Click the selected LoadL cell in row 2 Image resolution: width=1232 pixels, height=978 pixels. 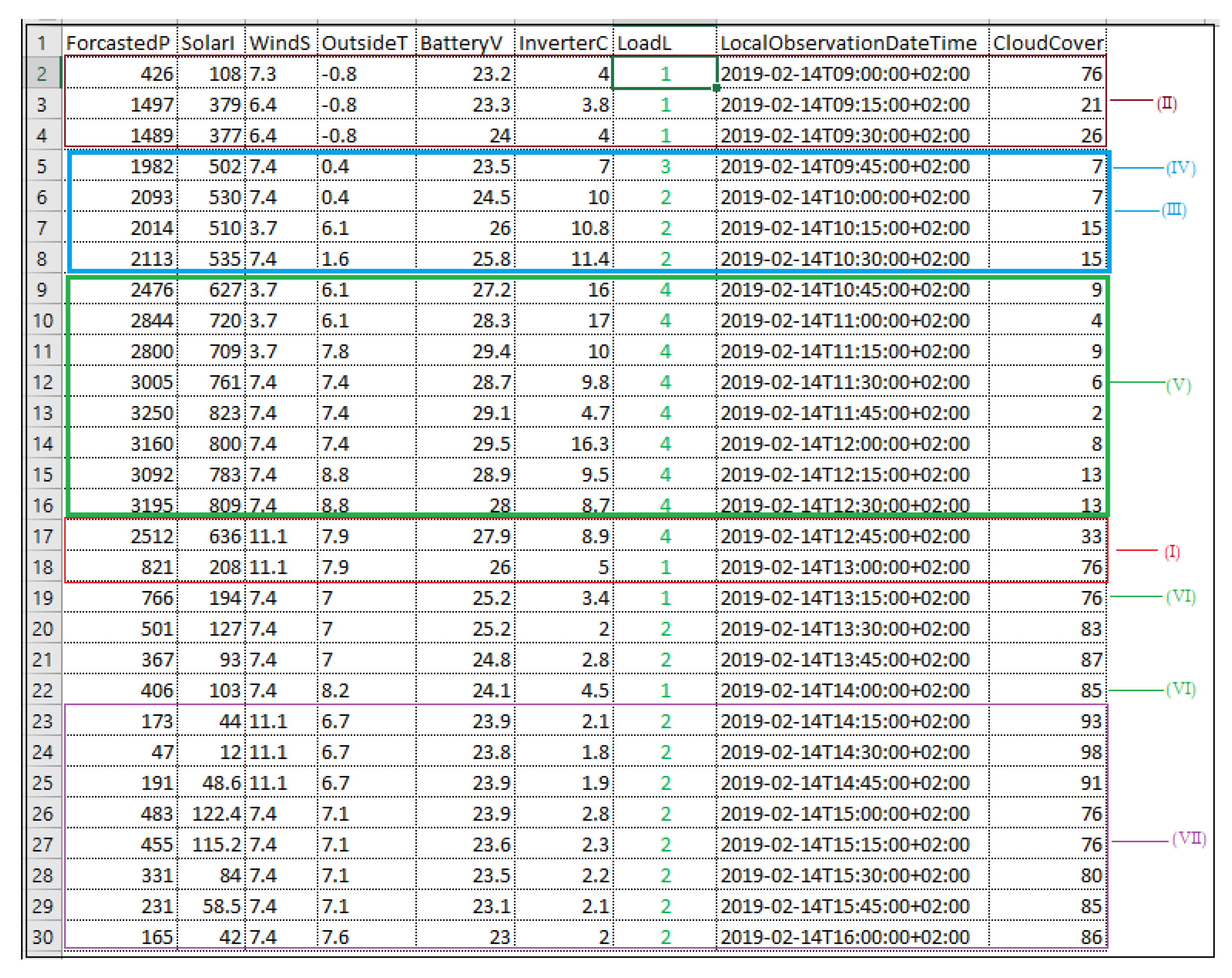[663, 74]
